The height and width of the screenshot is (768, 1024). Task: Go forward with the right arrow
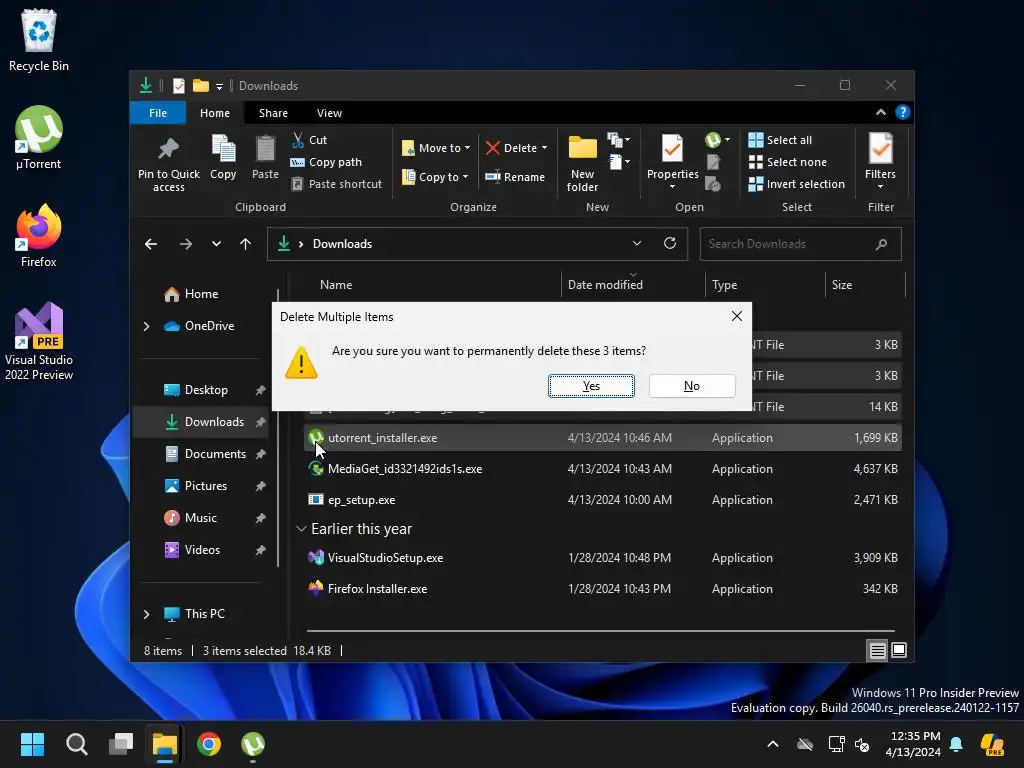(x=186, y=244)
